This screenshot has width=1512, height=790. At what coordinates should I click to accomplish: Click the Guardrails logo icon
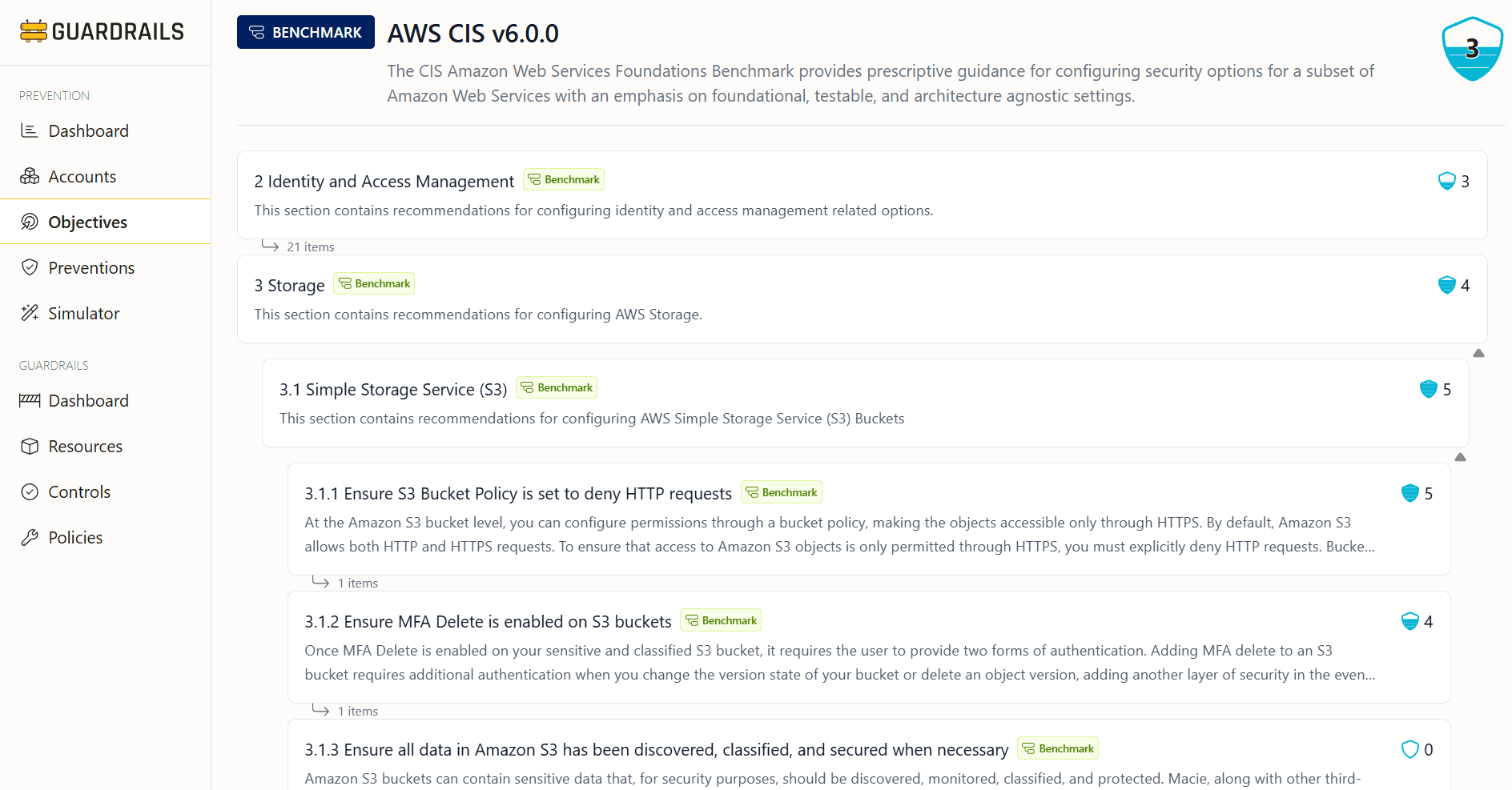tap(34, 31)
